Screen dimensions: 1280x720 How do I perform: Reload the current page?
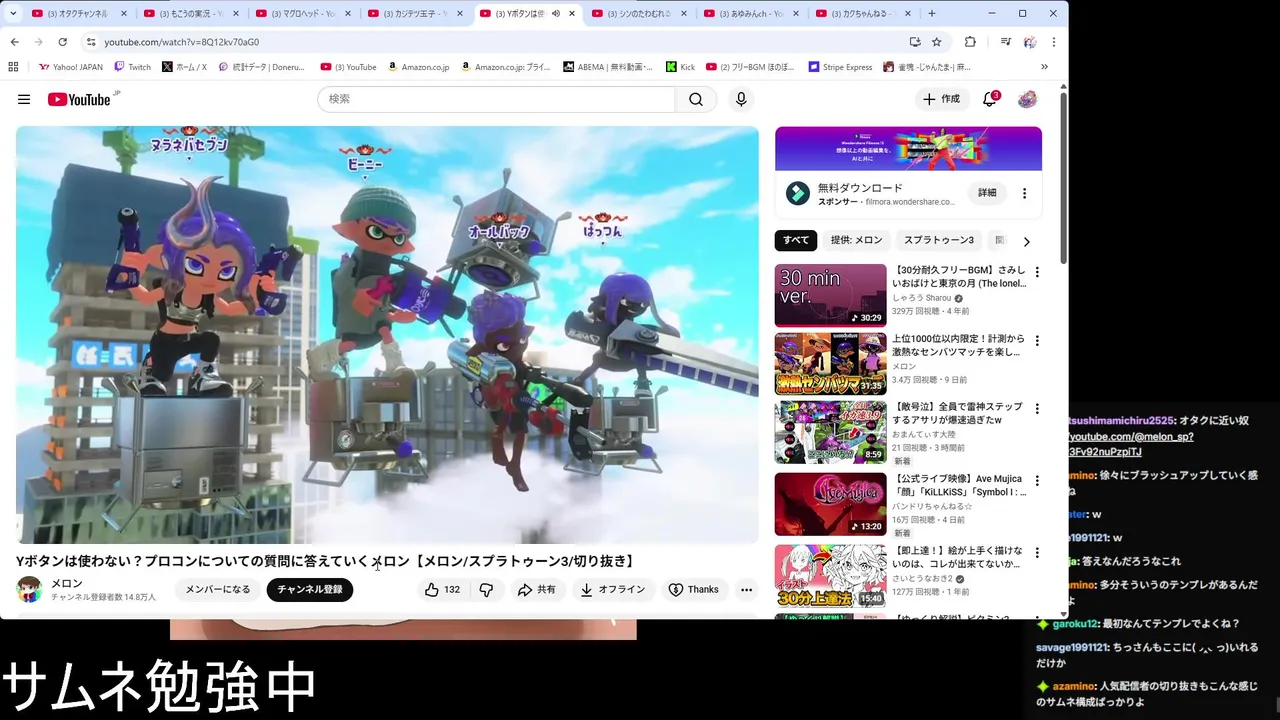click(62, 42)
